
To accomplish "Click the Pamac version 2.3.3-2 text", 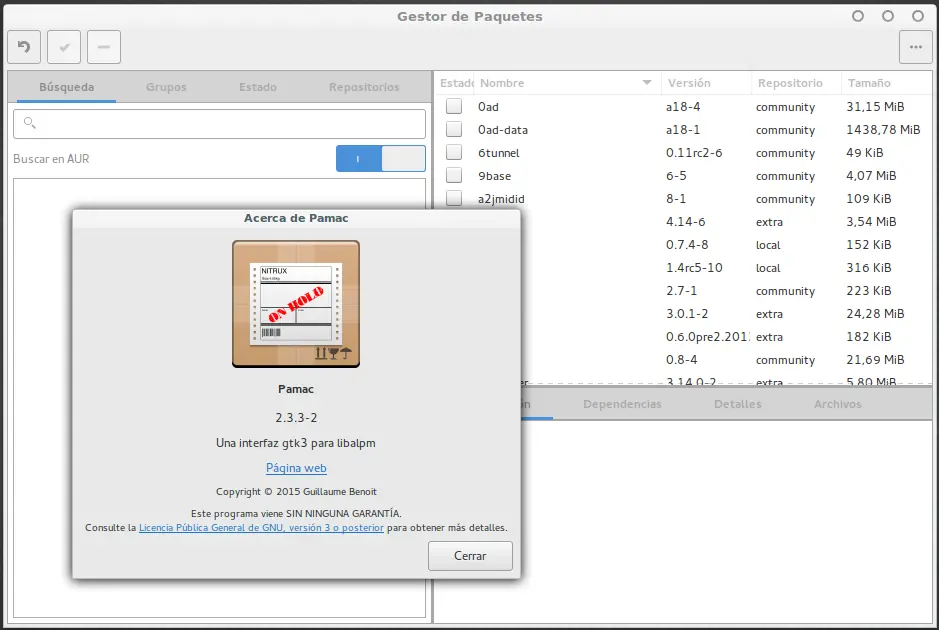I will coord(296,417).
